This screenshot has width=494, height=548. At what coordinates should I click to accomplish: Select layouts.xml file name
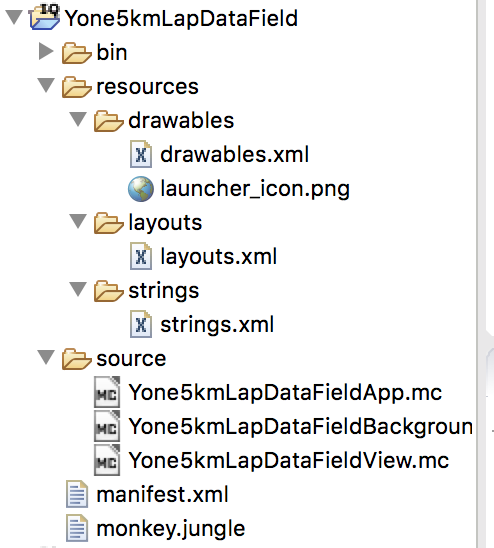click(x=219, y=257)
